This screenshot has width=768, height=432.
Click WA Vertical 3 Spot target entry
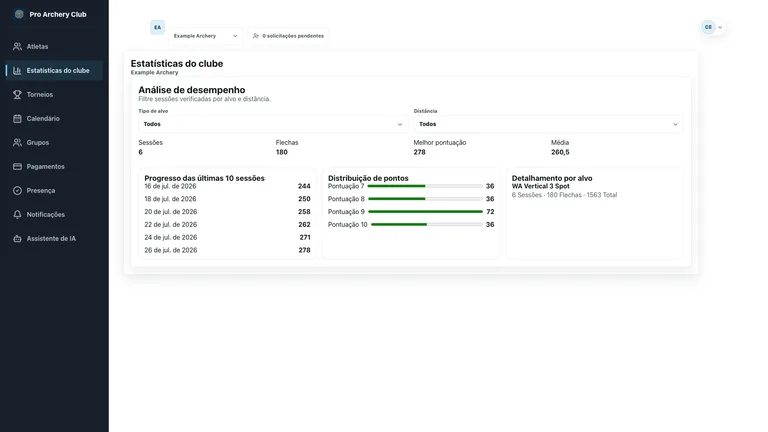click(x=541, y=186)
